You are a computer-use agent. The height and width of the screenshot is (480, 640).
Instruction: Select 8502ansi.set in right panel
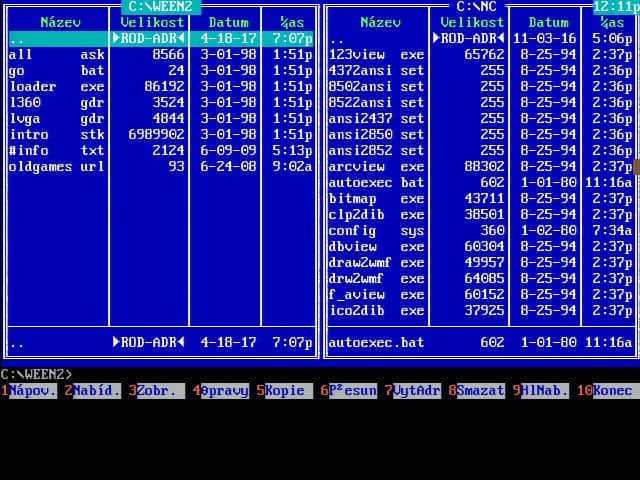480,87
